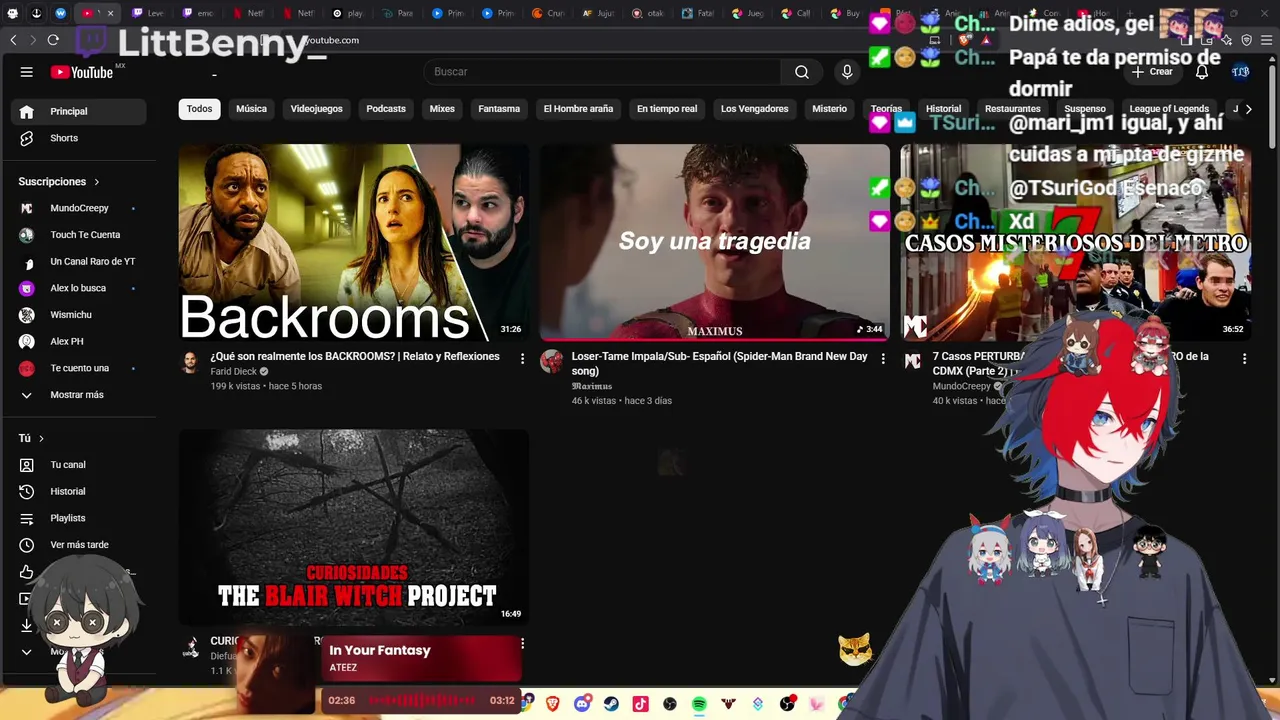Open the Farid Dieck channel avatar
This screenshot has width=1280, height=720.
coord(190,362)
